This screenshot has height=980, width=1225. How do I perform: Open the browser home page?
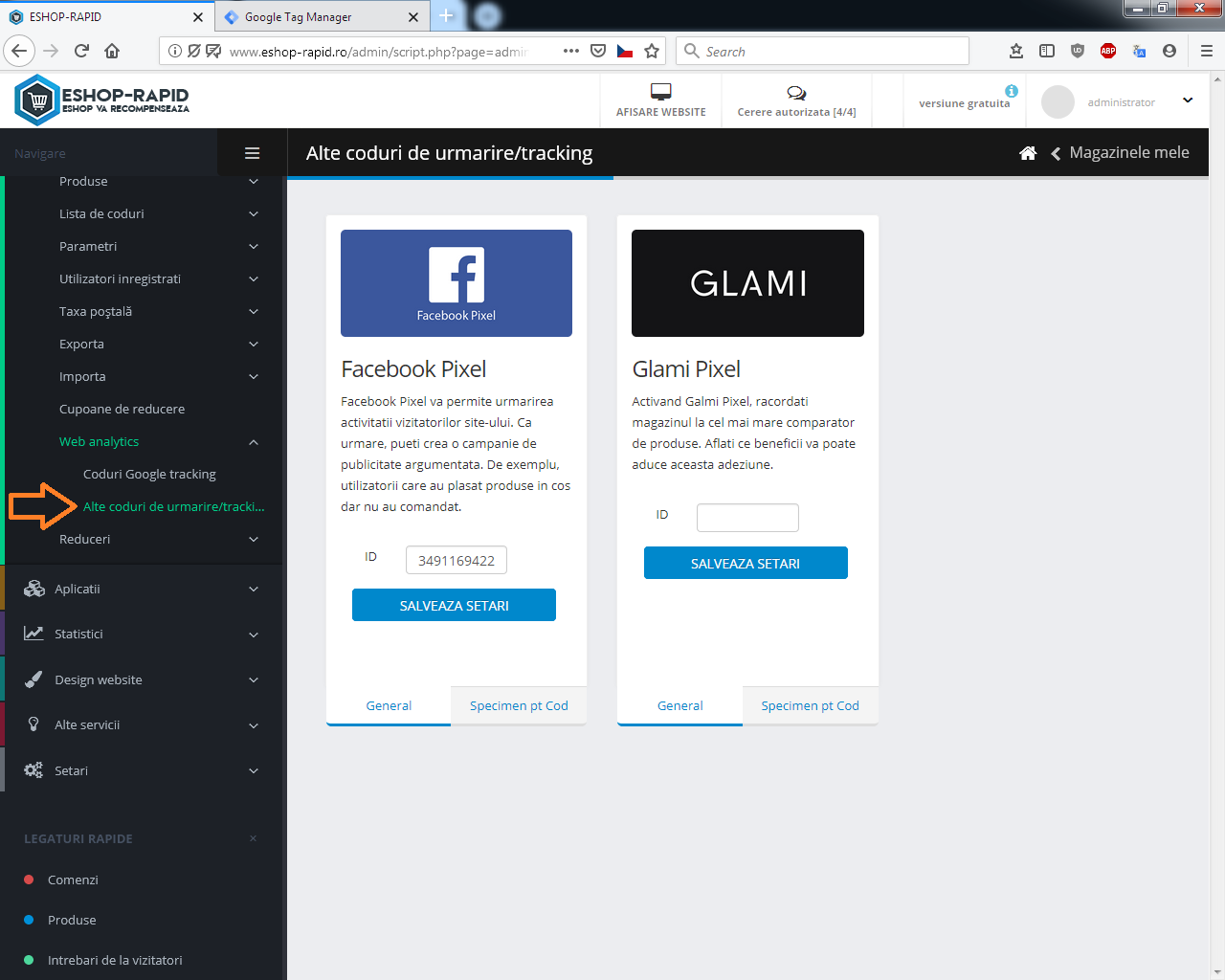pyautogui.click(x=112, y=51)
